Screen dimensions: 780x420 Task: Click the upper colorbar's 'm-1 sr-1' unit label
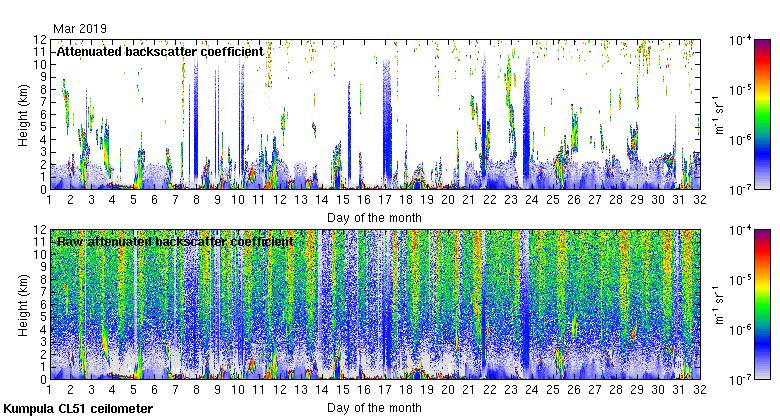[718, 114]
